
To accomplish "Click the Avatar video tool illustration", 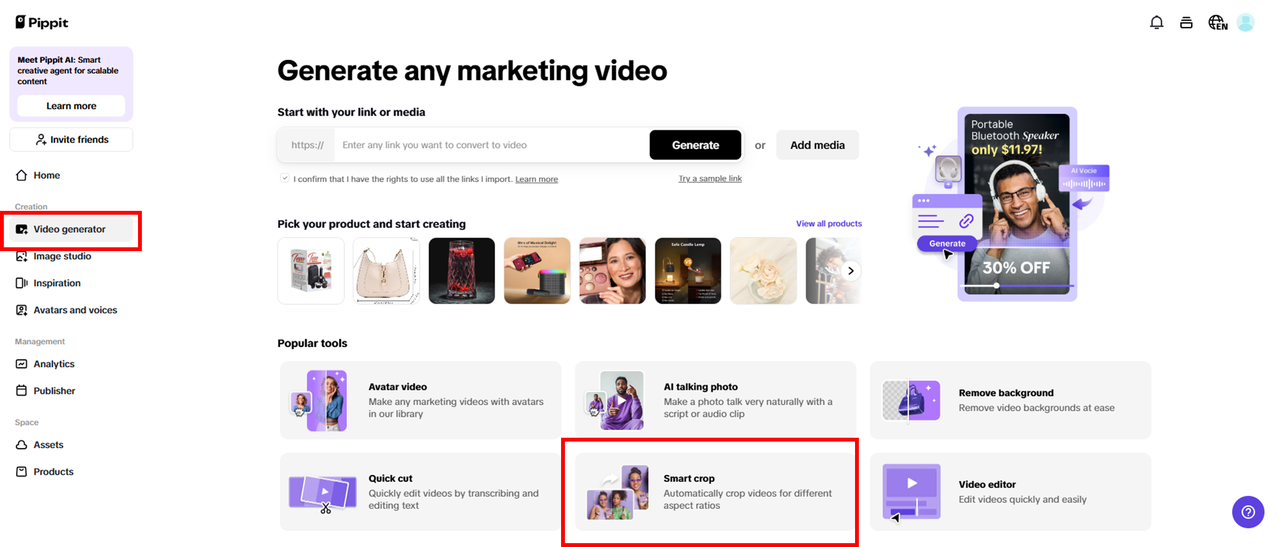I will pyautogui.click(x=319, y=400).
